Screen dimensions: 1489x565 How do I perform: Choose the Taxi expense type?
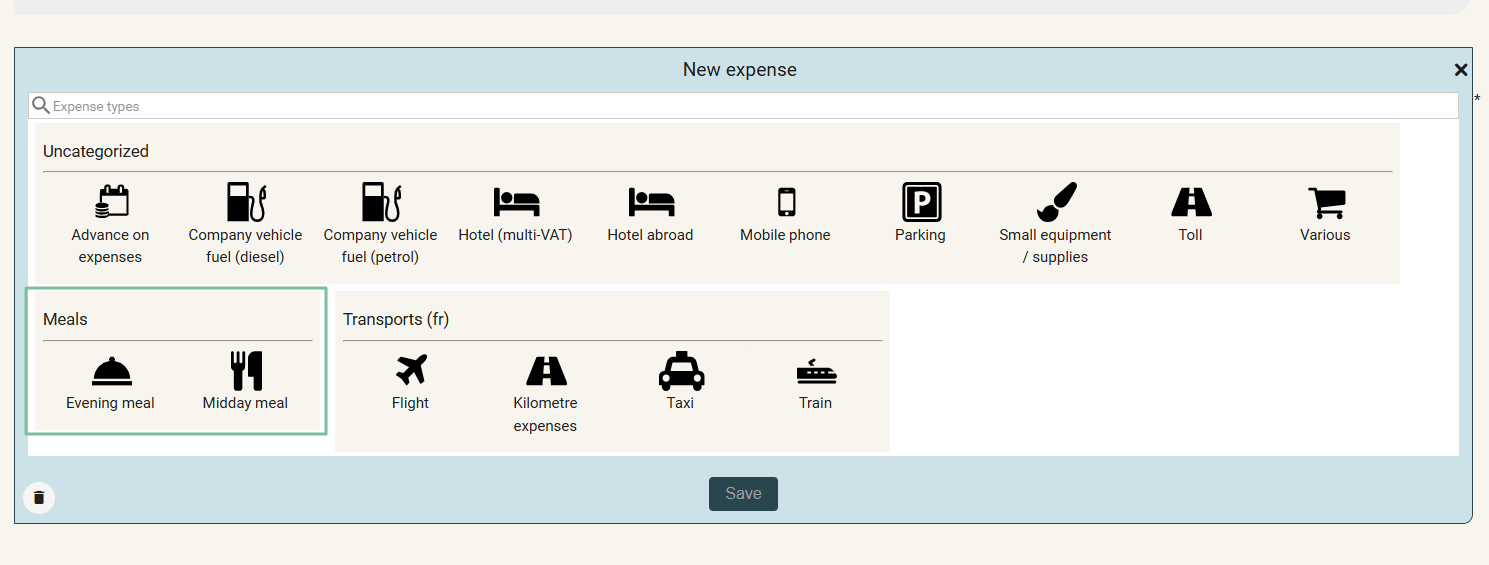681,372
